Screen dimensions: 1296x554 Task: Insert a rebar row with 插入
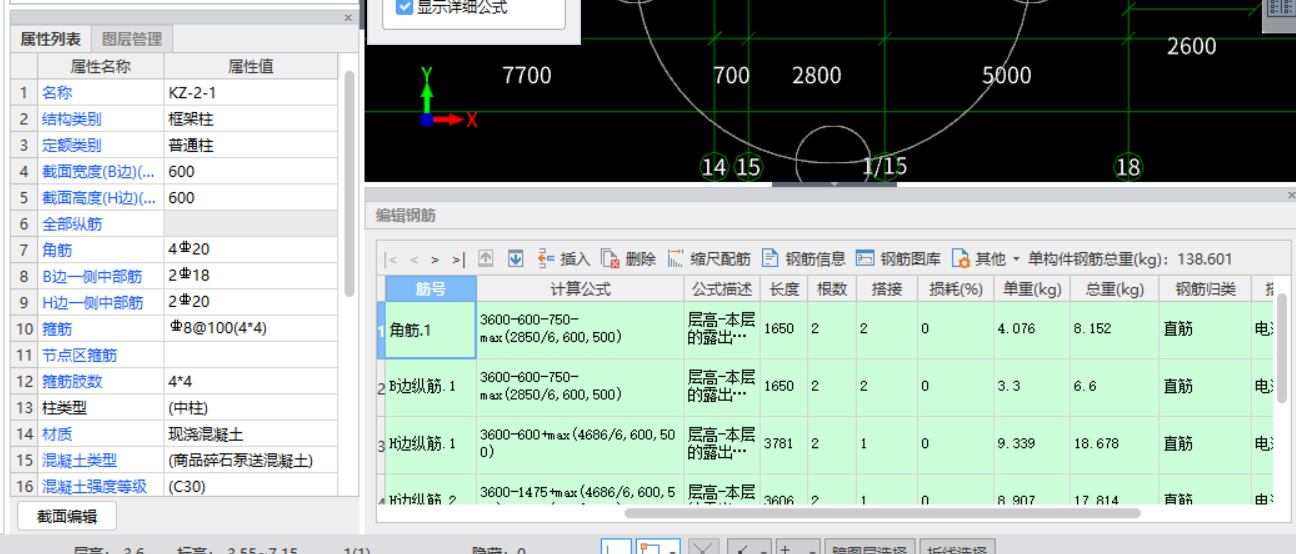(563, 259)
